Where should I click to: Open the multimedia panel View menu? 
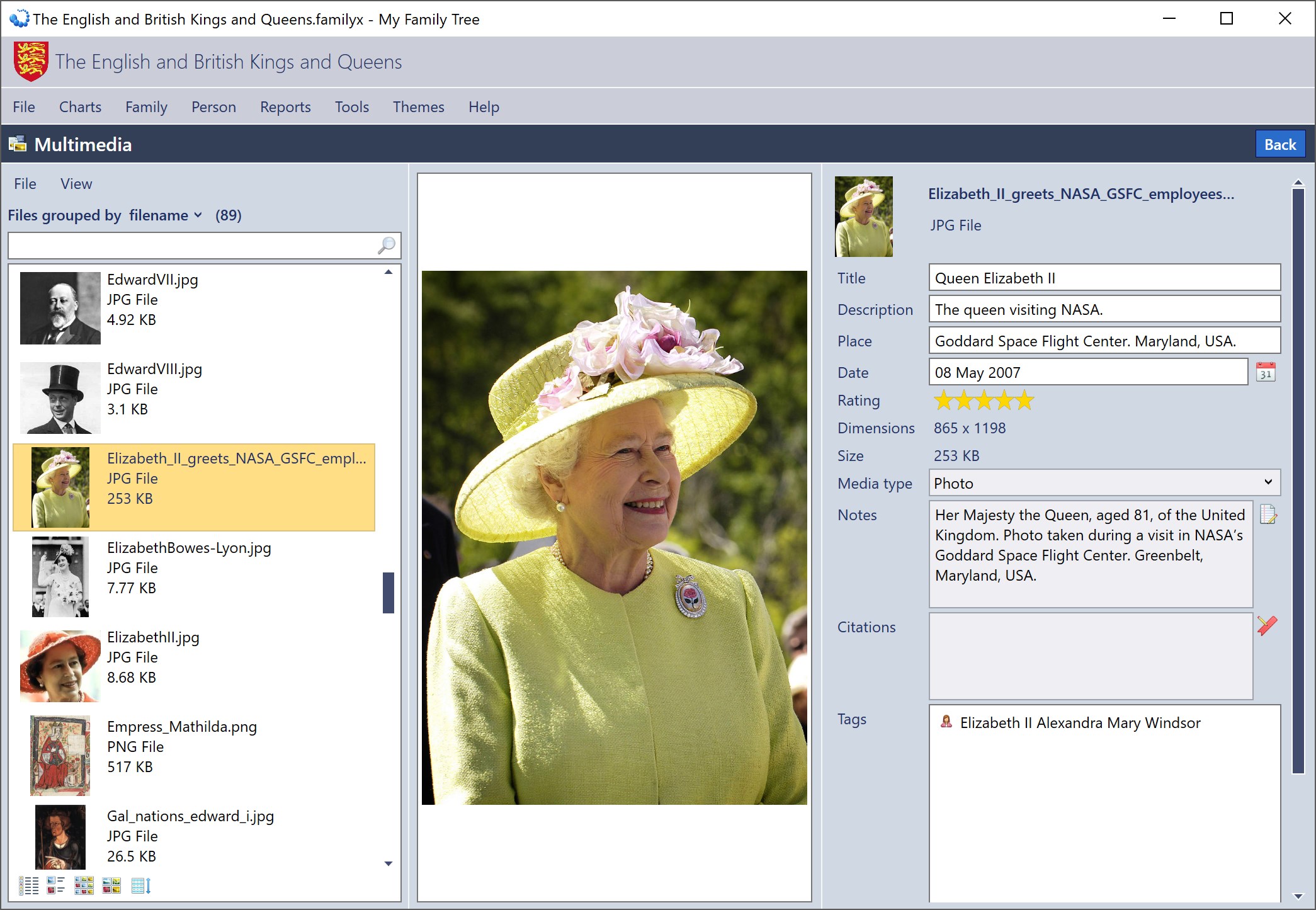click(x=76, y=184)
